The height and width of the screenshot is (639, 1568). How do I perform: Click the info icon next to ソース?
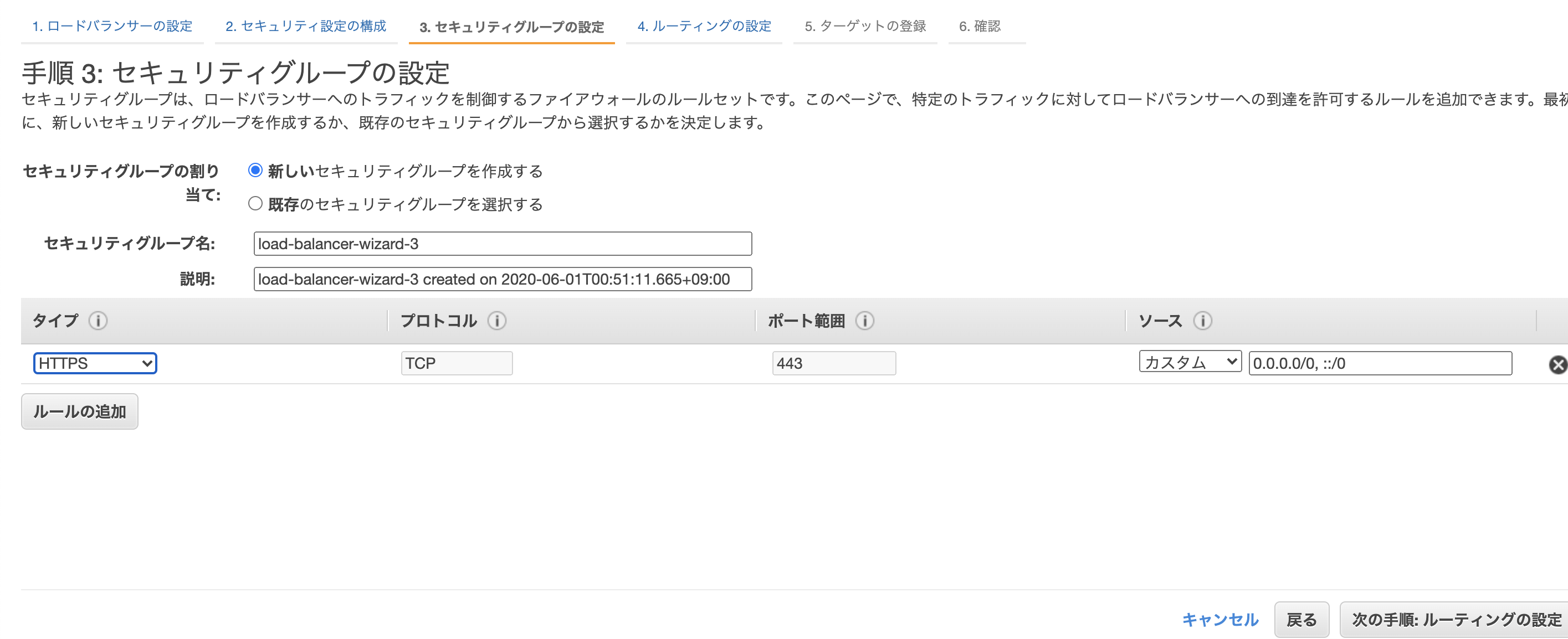coord(1202,320)
